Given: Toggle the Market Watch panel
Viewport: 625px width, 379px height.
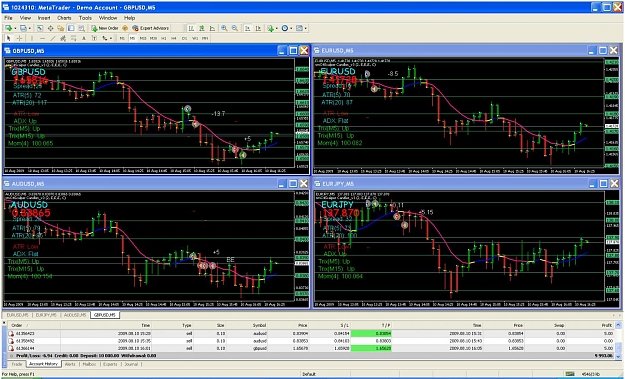Looking at the screenshot, I should (40, 28).
